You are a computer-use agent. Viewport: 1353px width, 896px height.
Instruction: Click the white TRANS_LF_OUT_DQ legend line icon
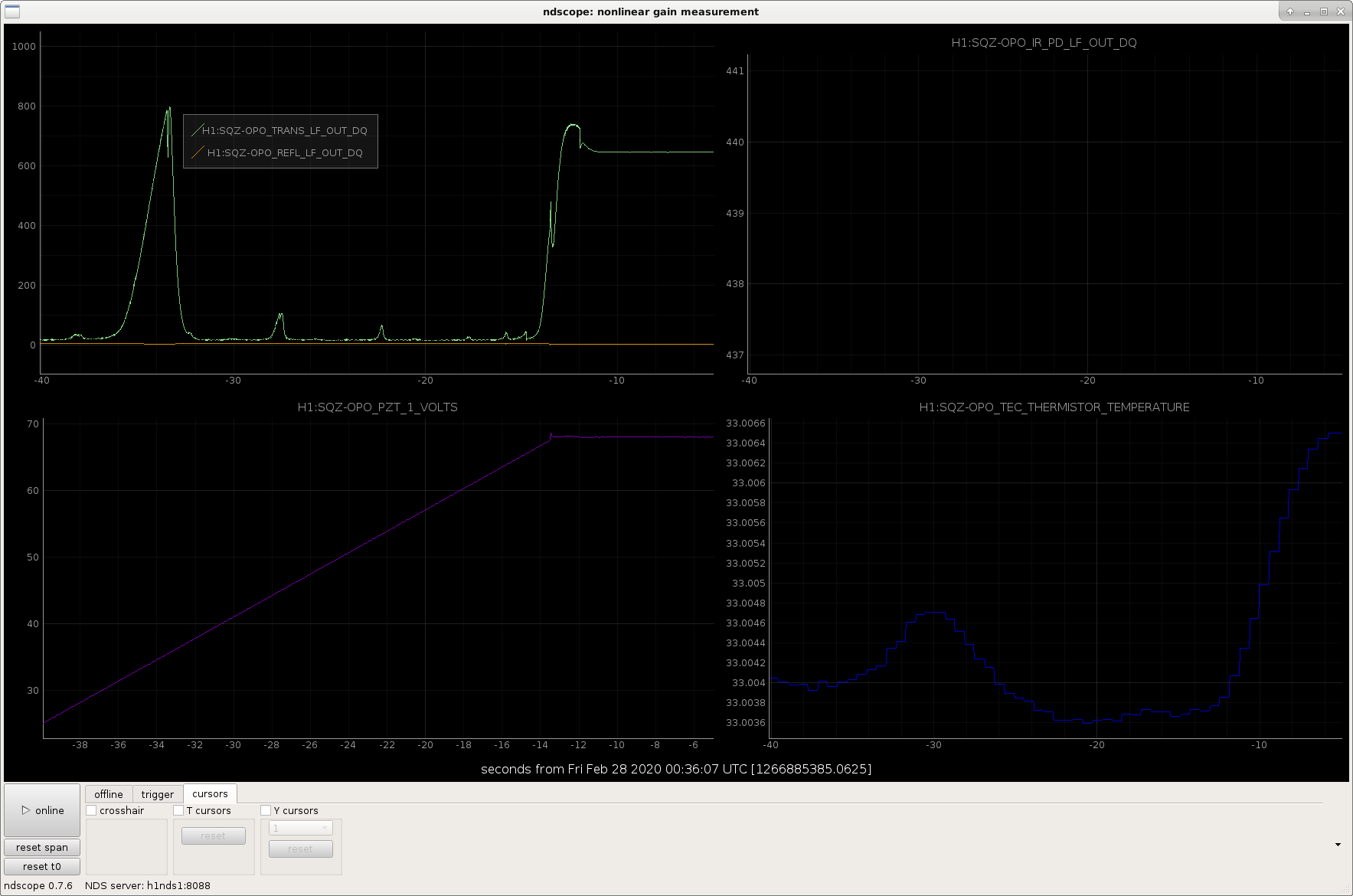[198, 130]
